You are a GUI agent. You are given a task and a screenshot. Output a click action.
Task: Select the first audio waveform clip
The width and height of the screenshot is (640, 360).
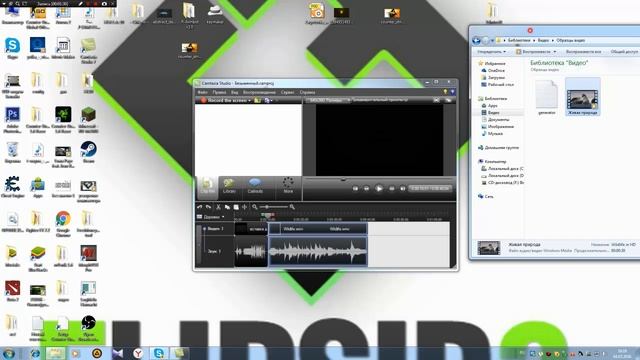tap(251, 251)
